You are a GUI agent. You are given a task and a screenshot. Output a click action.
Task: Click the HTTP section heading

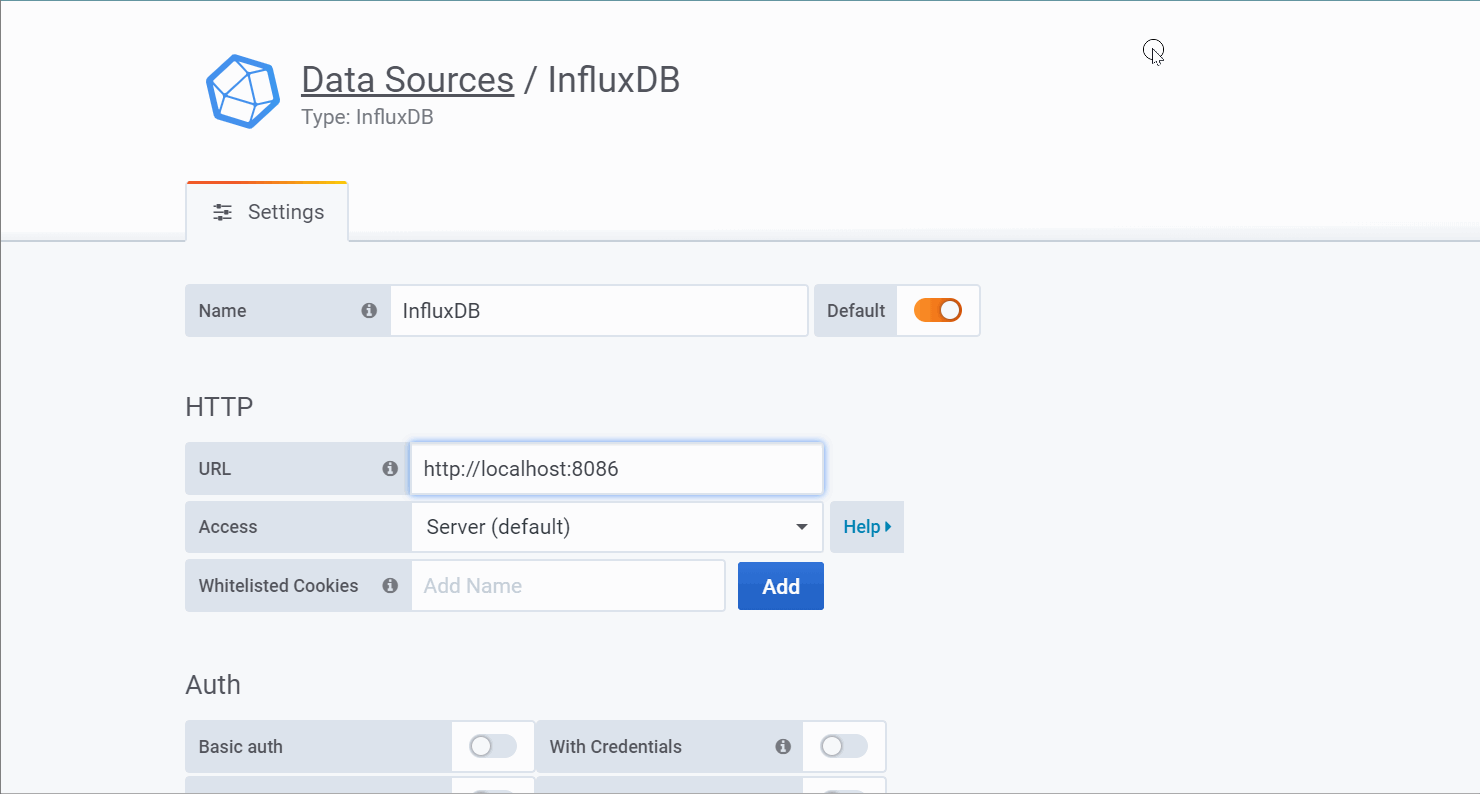pyautogui.click(x=219, y=407)
